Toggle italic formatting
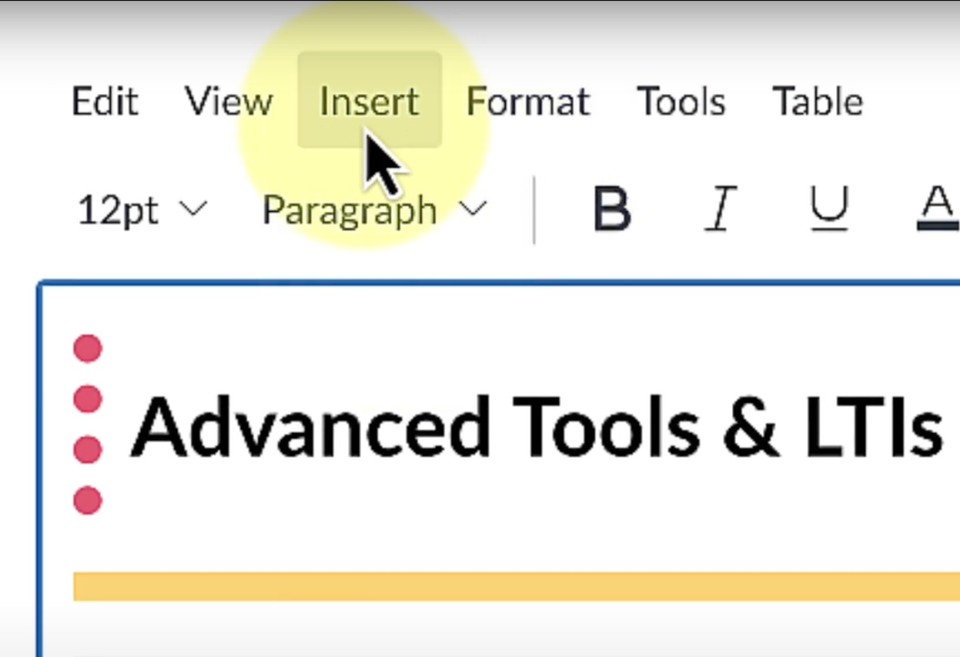Viewport: 960px width, 657px height. (720, 209)
